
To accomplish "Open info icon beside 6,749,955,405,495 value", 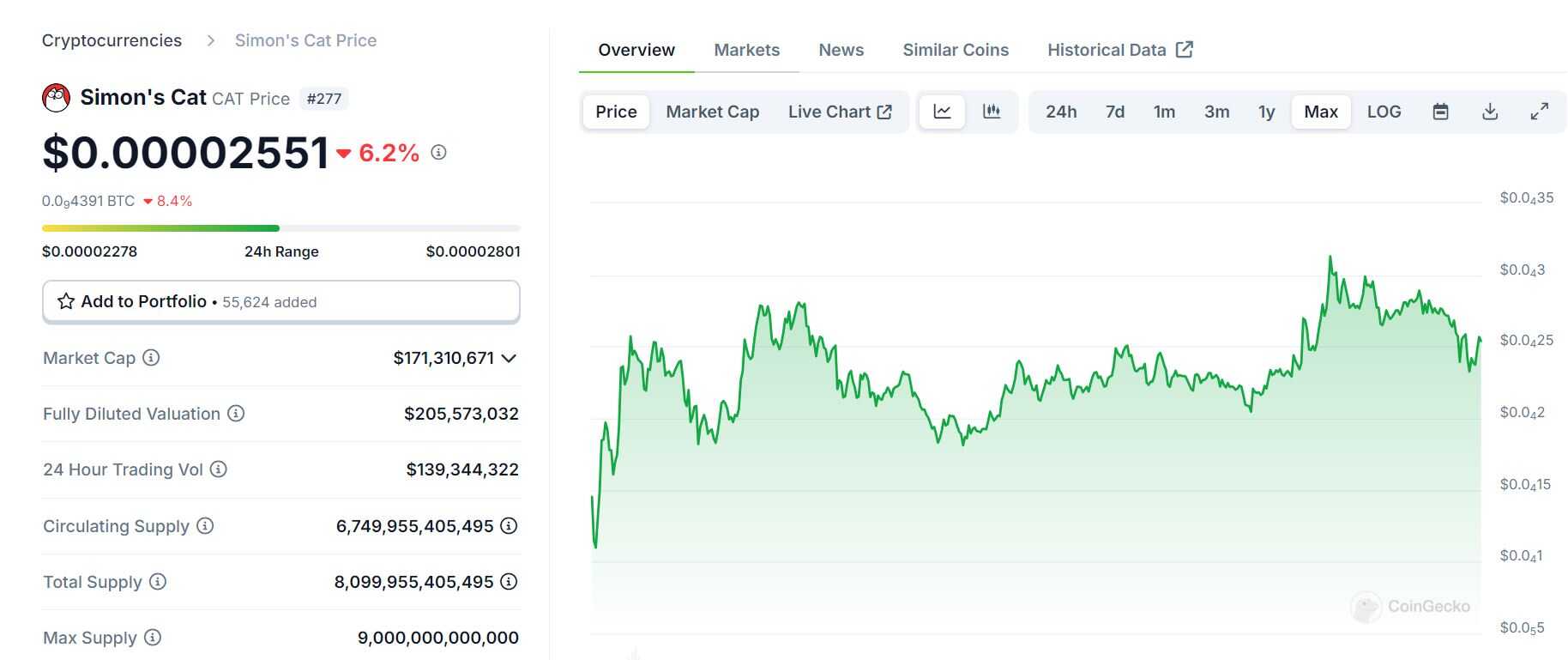I will pyautogui.click(x=509, y=526).
